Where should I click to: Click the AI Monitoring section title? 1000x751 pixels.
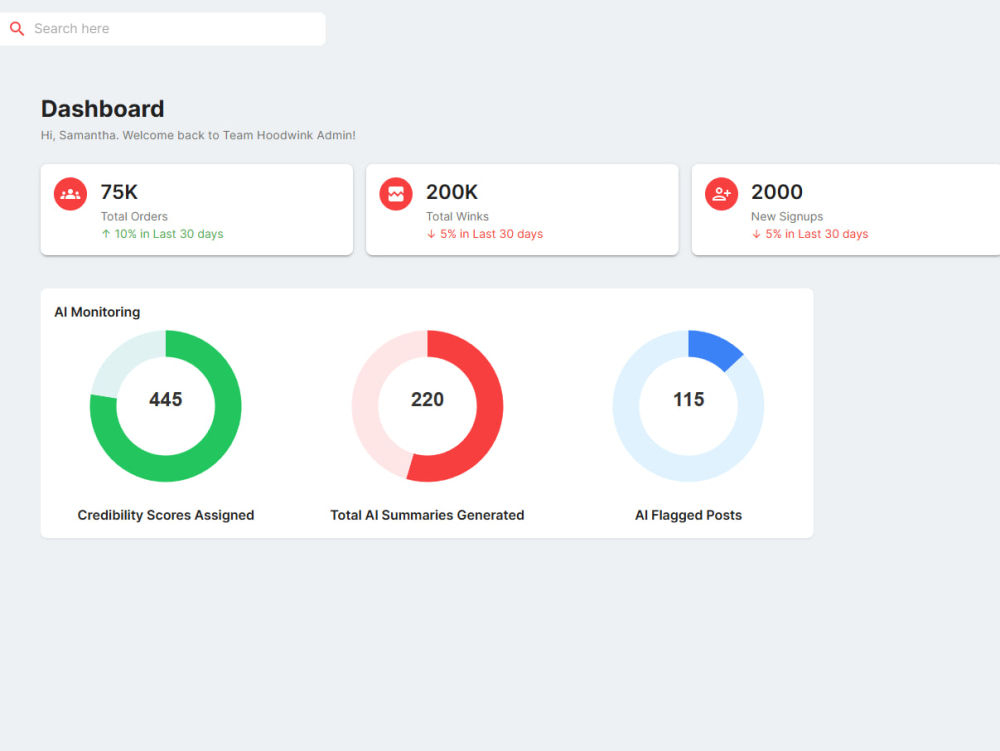[x=97, y=312]
